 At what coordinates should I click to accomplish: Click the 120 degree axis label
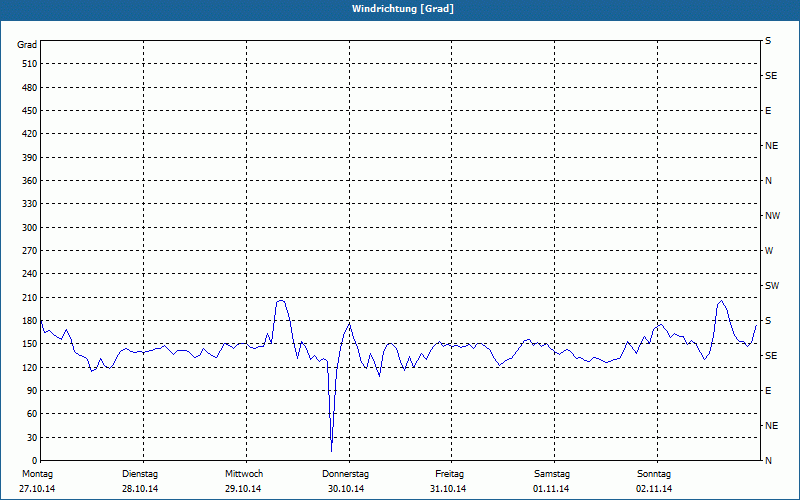pyautogui.click(x=30, y=367)
